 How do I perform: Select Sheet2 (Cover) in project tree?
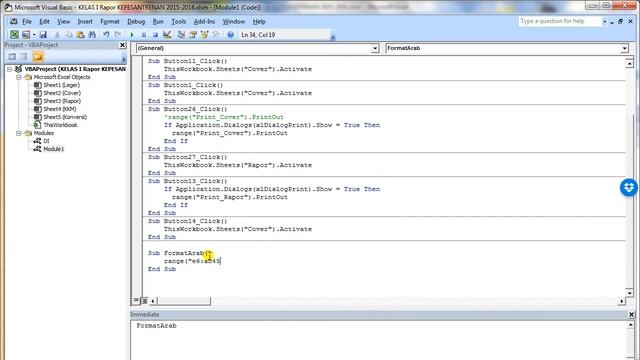[62, 93]
